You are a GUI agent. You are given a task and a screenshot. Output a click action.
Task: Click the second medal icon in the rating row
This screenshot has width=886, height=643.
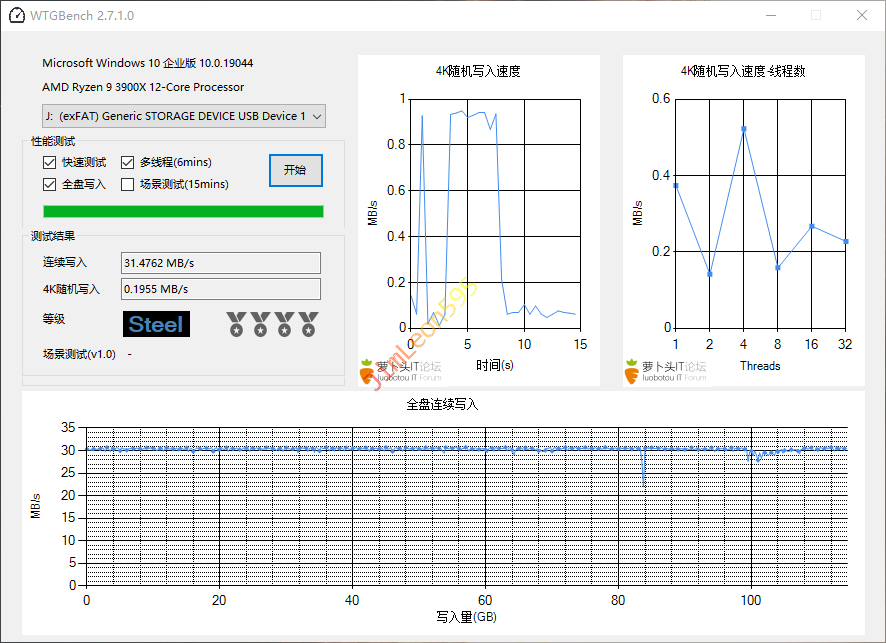tap(260, 324)
